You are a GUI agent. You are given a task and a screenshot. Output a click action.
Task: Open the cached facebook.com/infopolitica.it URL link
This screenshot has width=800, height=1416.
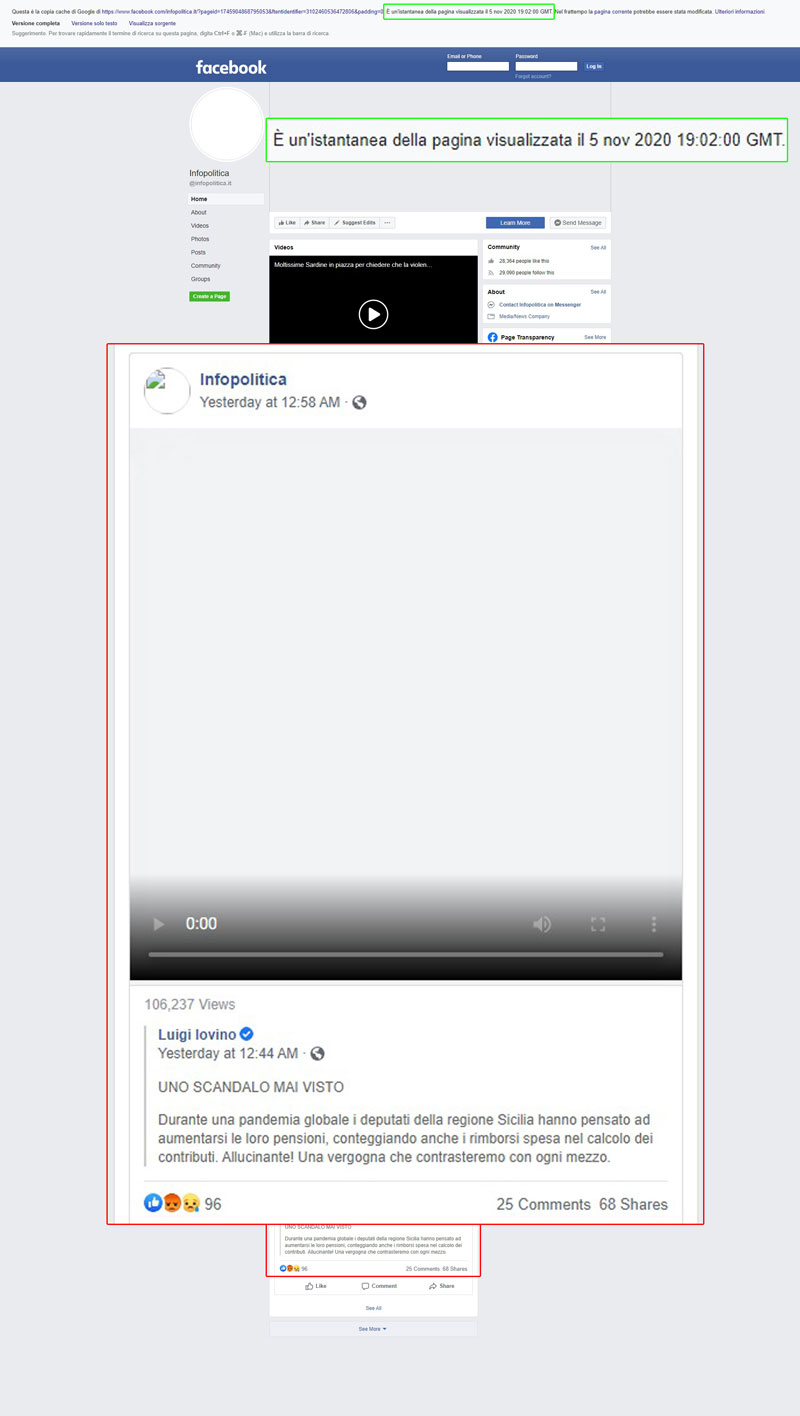click(x=242, y=11)
